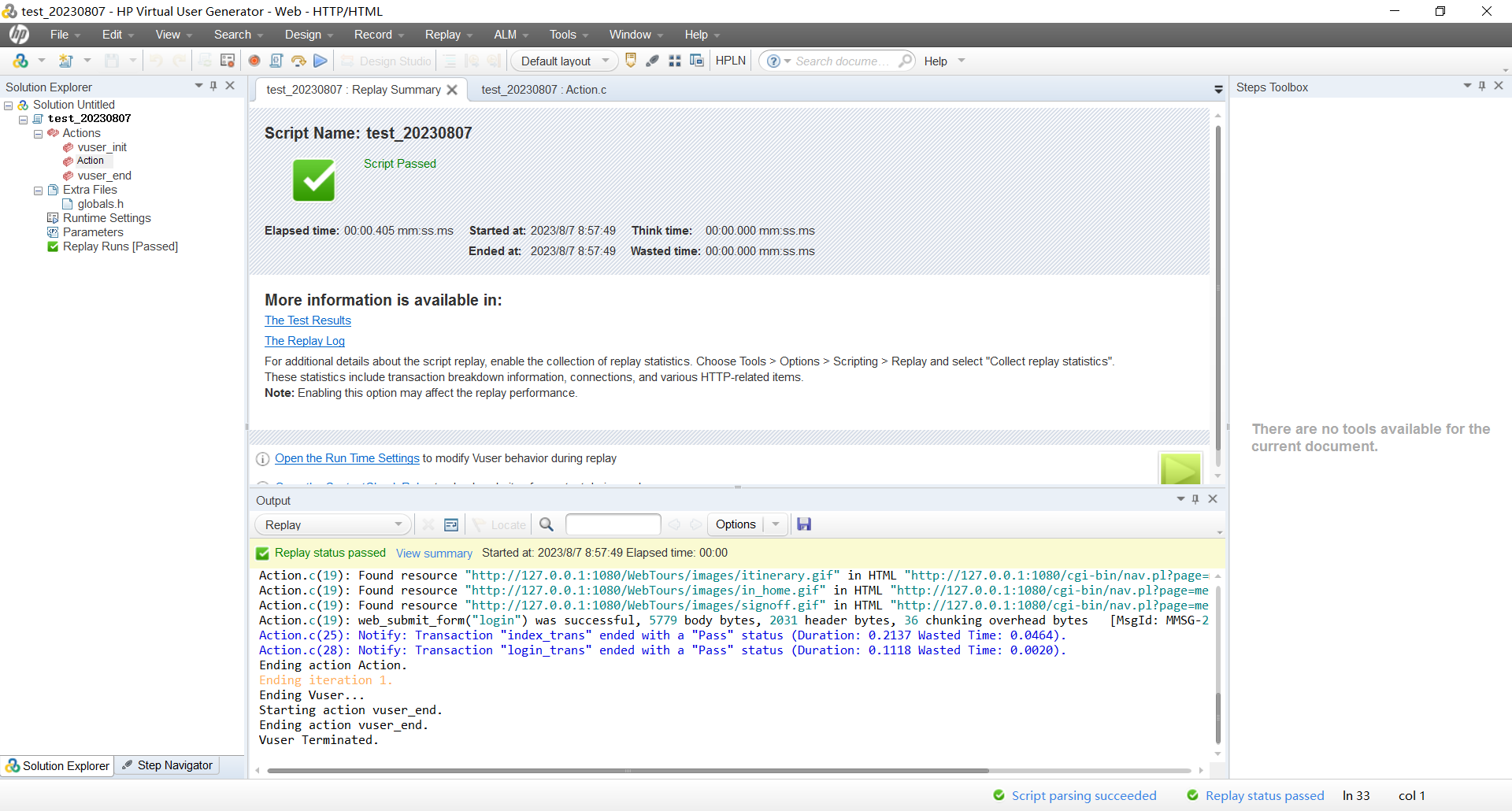Click the Output panel search magnifier icon

[x=547, y=524]
